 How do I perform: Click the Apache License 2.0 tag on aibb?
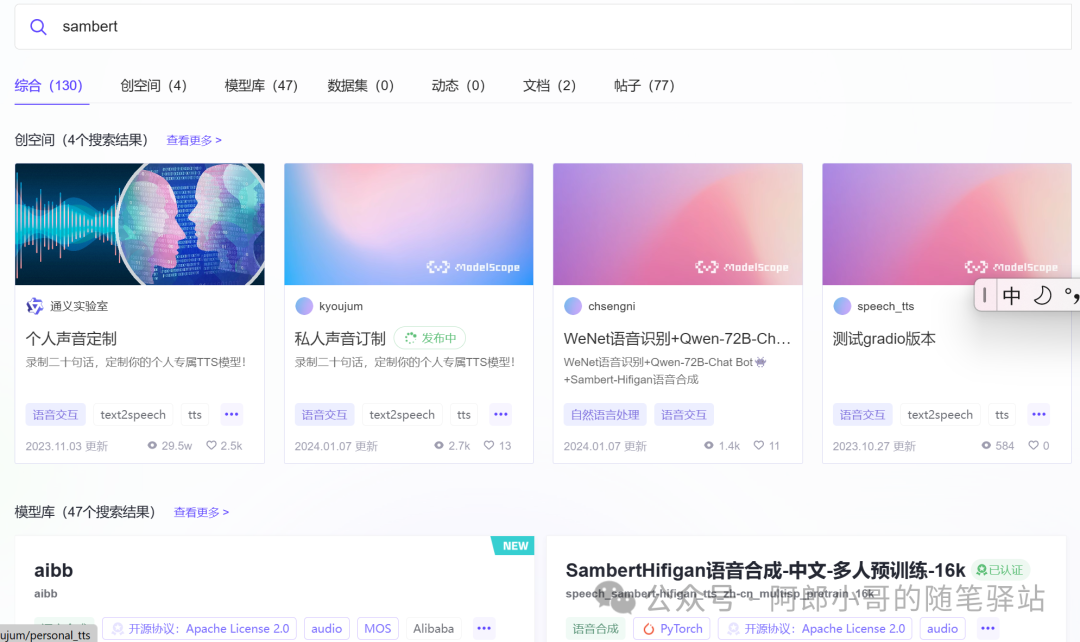(x=200, y=628)
